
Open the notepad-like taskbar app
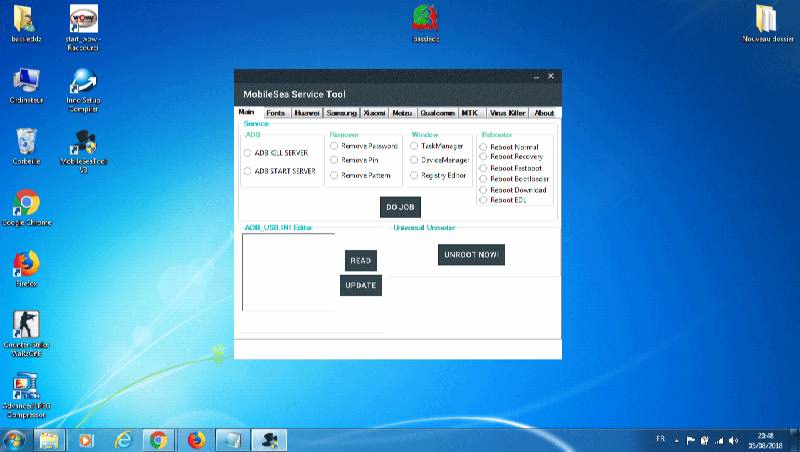pyautogui.click(x=233, y=440)
